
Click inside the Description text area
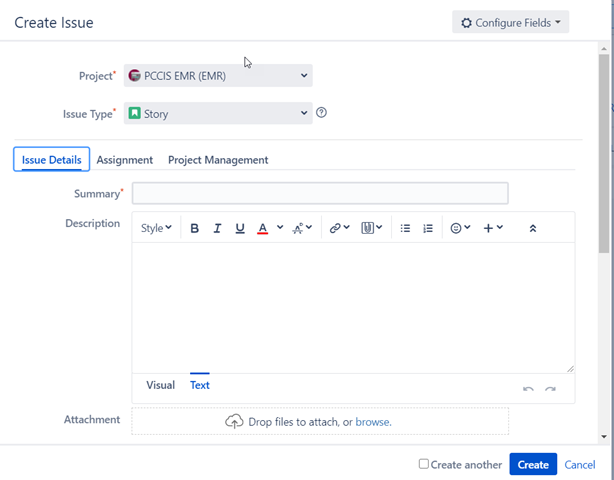[x=353, y=308]
